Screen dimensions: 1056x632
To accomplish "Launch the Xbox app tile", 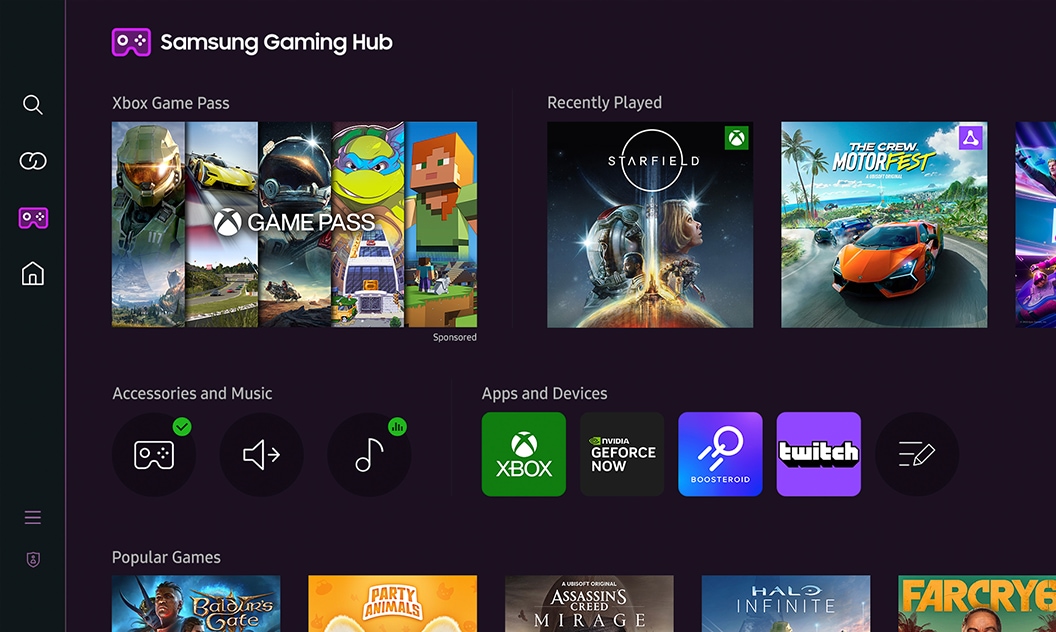I will pos(524,454).
